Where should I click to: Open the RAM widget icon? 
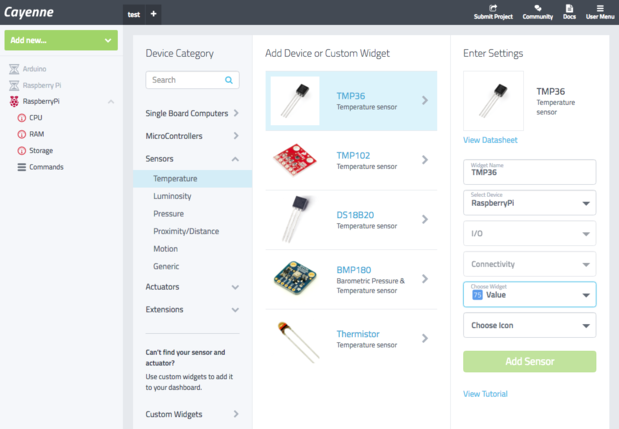pos(22,134)
